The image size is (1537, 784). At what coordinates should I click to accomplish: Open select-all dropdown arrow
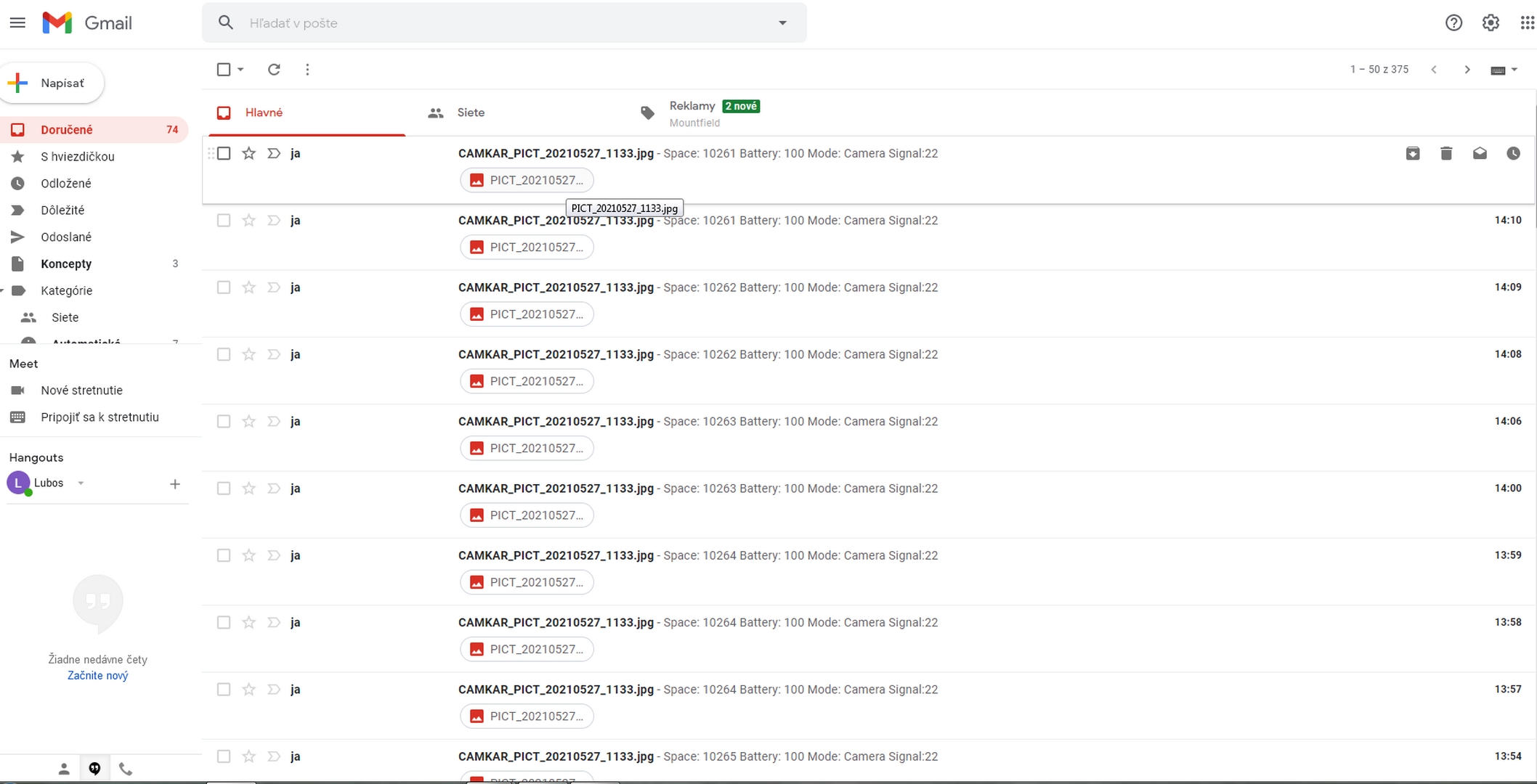(240, 70)
